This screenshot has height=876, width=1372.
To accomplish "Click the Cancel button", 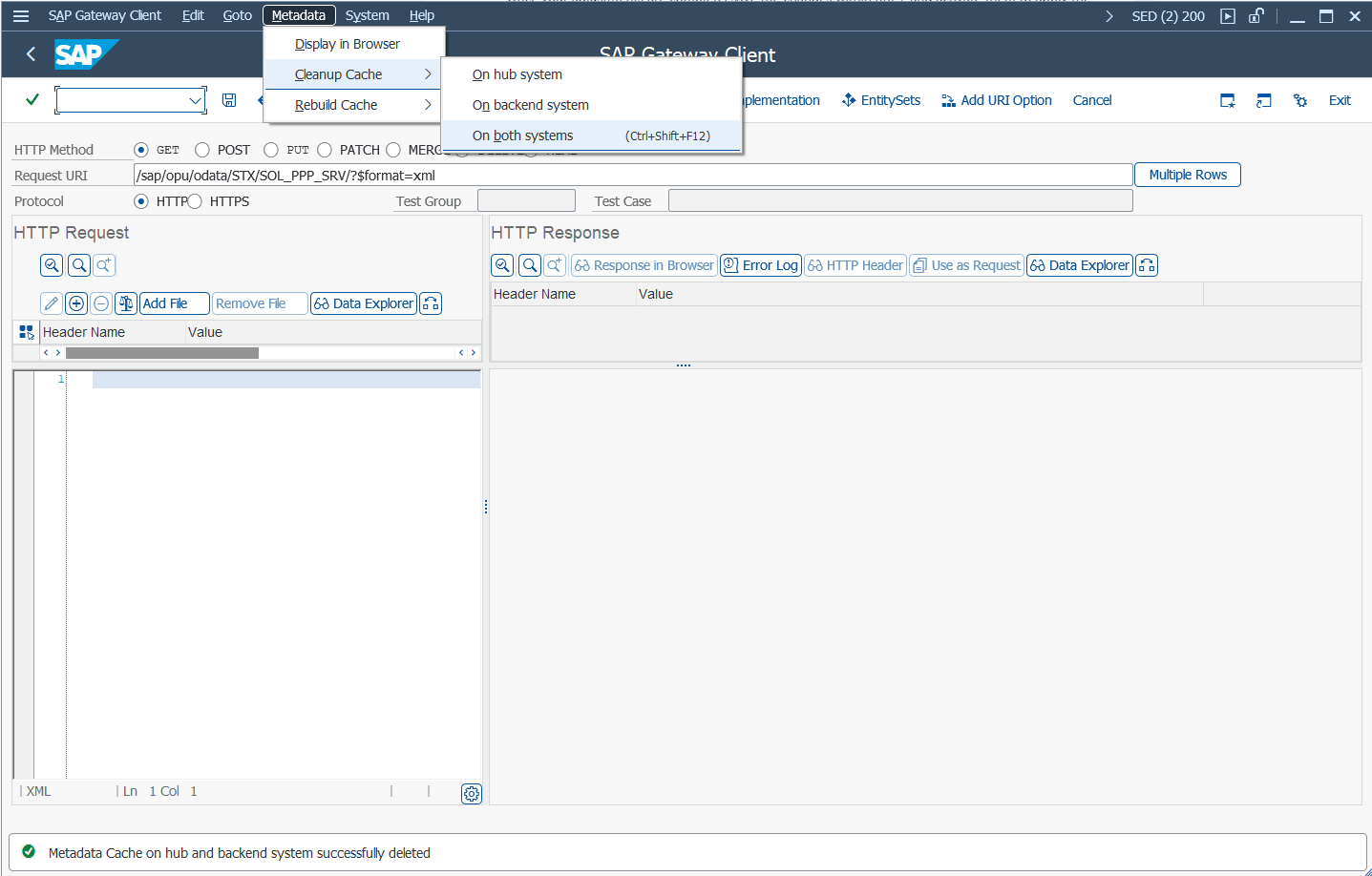I will (x=1092, y=100).
